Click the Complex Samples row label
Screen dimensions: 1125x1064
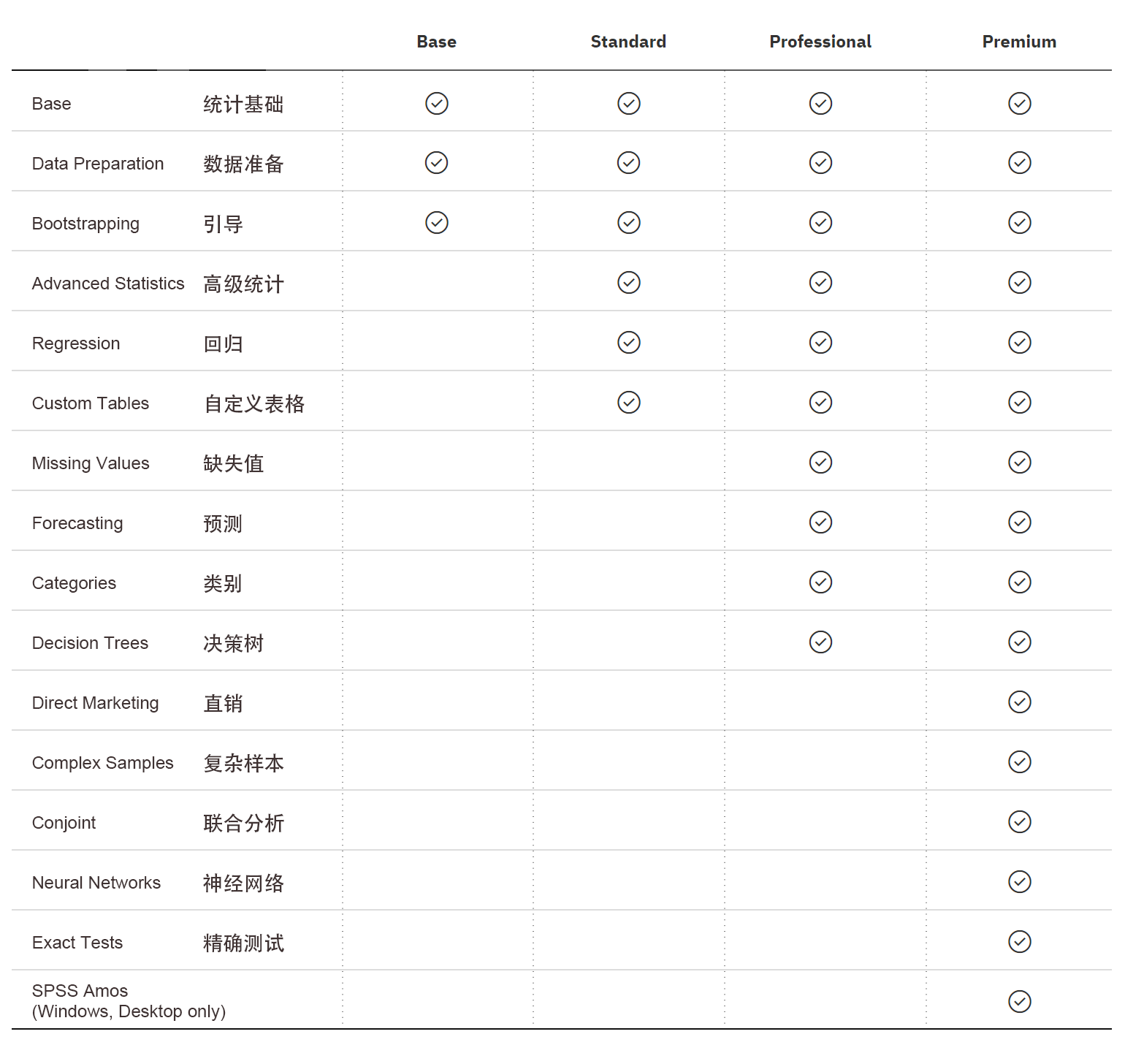click(x=103, y=763)
